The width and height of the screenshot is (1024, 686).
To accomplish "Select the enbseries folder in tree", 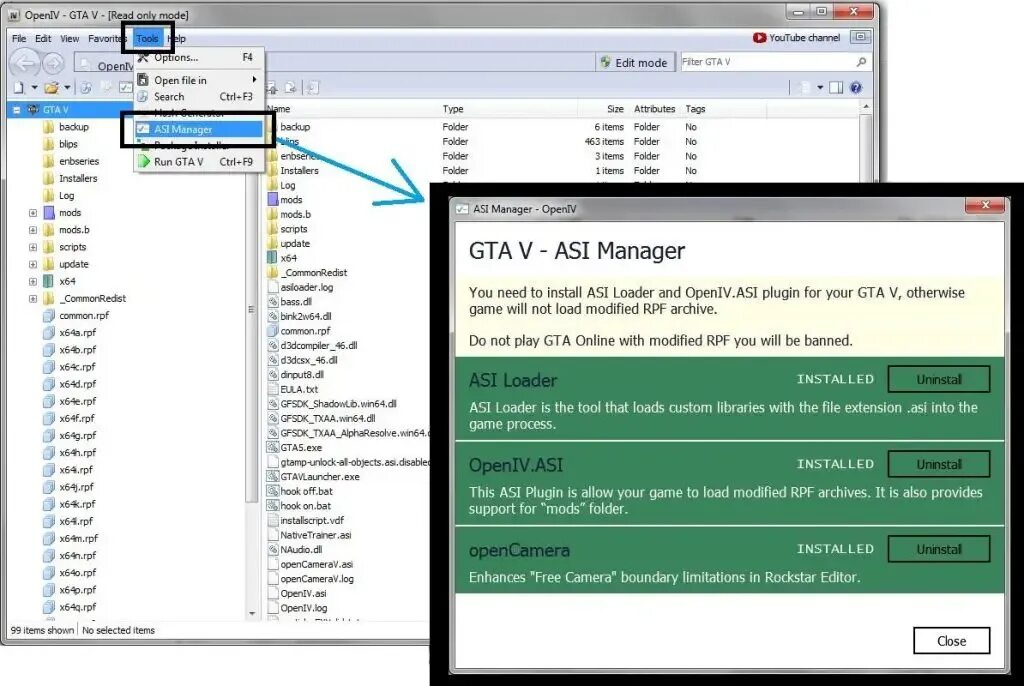I will tap(79, 161).
